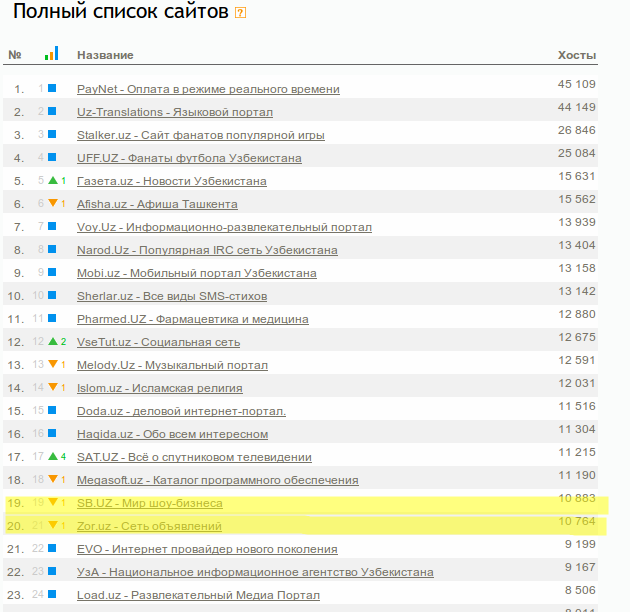Open Melody.Uz music portal link

172,365
